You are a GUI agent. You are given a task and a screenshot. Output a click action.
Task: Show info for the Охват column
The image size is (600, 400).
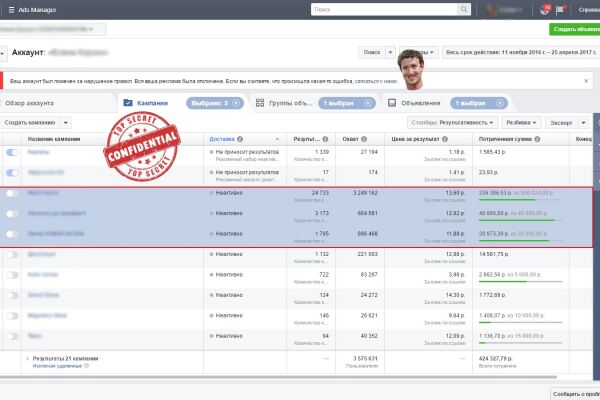pos(364,139)
